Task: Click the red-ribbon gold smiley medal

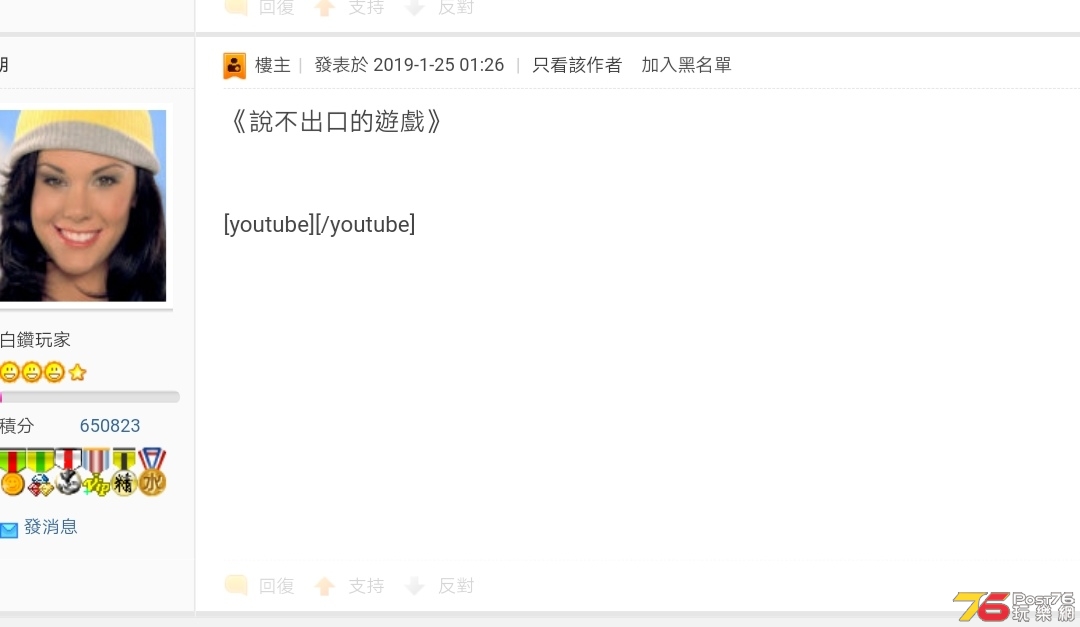Action: click(x=12, y=473)
